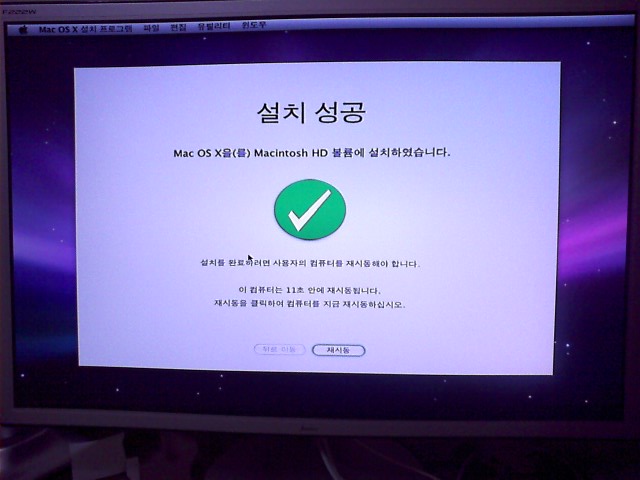This screenshot has height=480, width=640.
Task: Click the 설치 성공 heading
Action: click(x=311, y=112)
